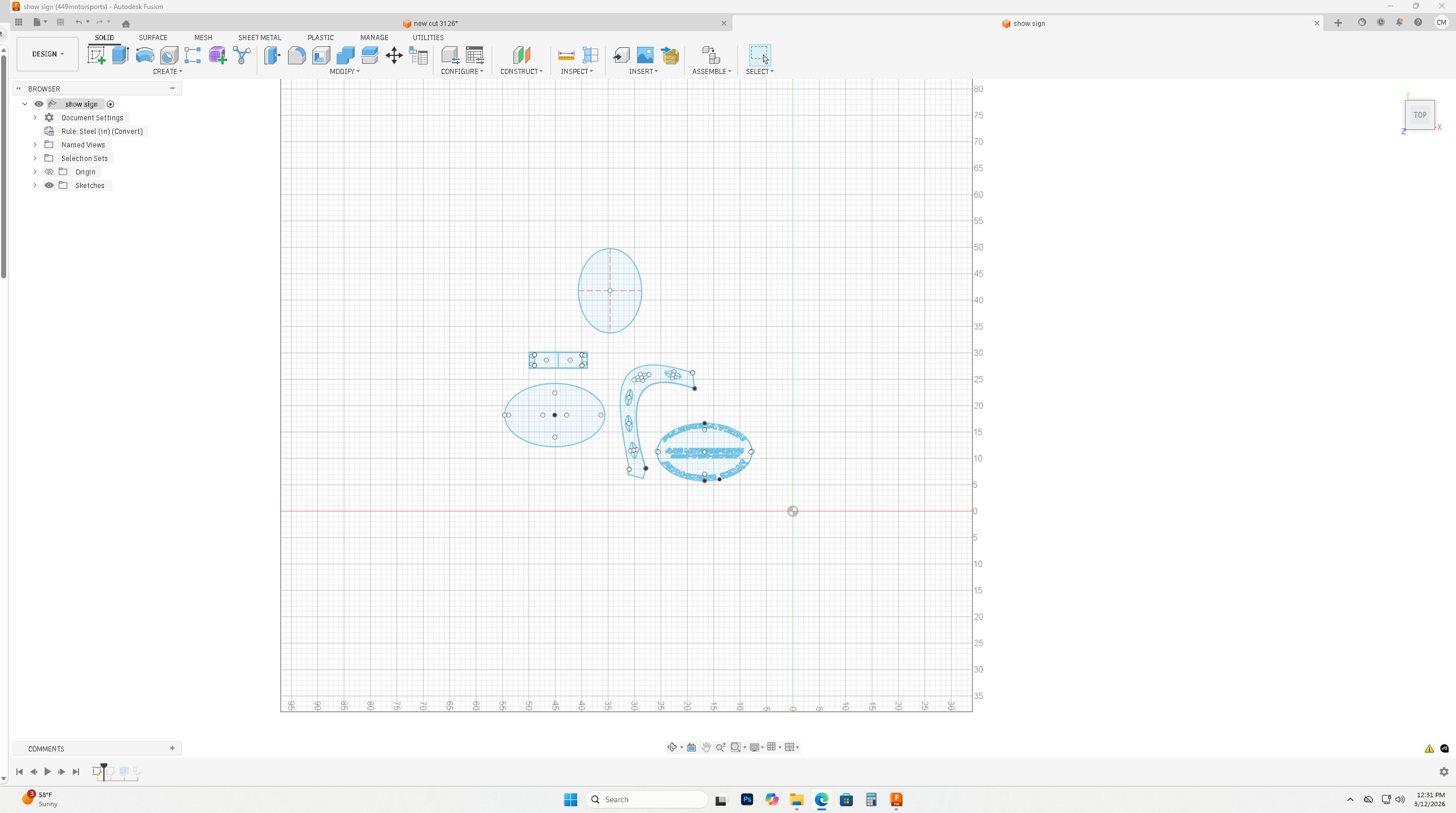This screenshot has height=813, width=1456.
Task: Open the MODIFY menu label
Action: pyautogui.click(x=344, y=71)
